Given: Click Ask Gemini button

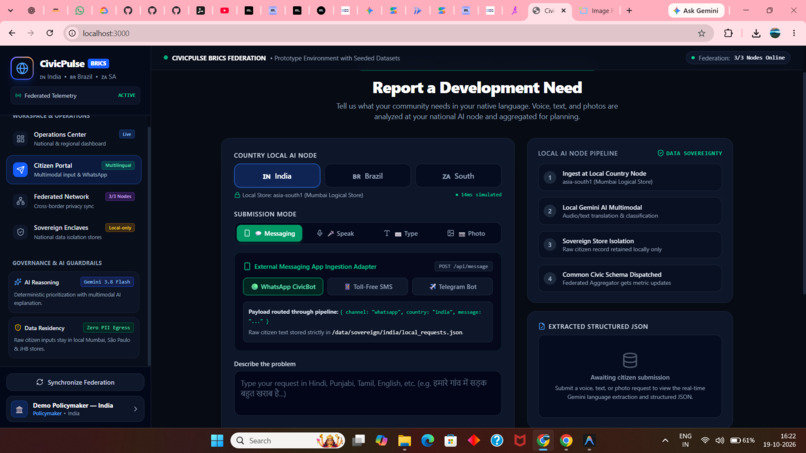Looking at the screenshot, I should [x=696, y=10].
